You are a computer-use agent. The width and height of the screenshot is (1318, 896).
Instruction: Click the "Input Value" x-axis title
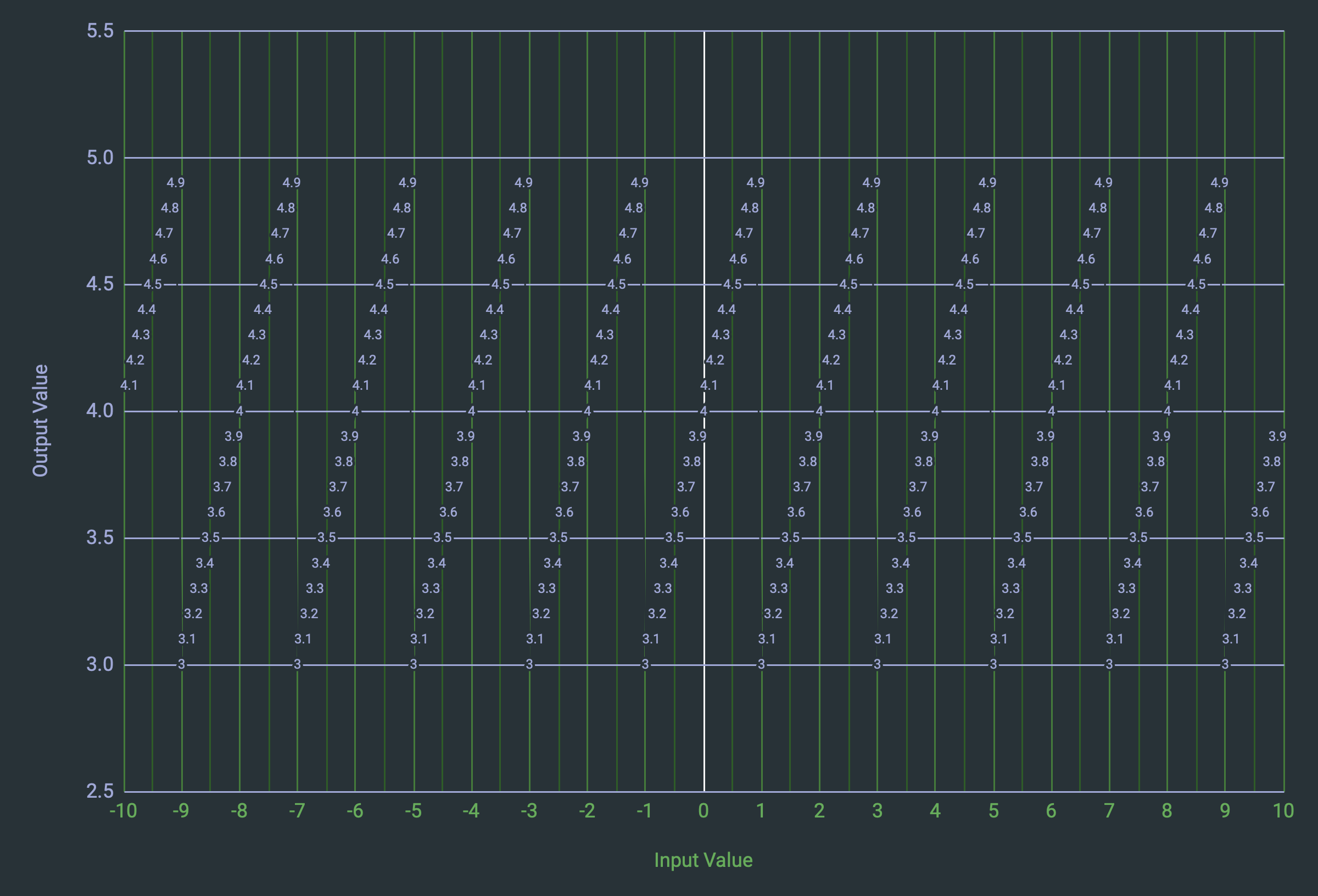point(703,860)
